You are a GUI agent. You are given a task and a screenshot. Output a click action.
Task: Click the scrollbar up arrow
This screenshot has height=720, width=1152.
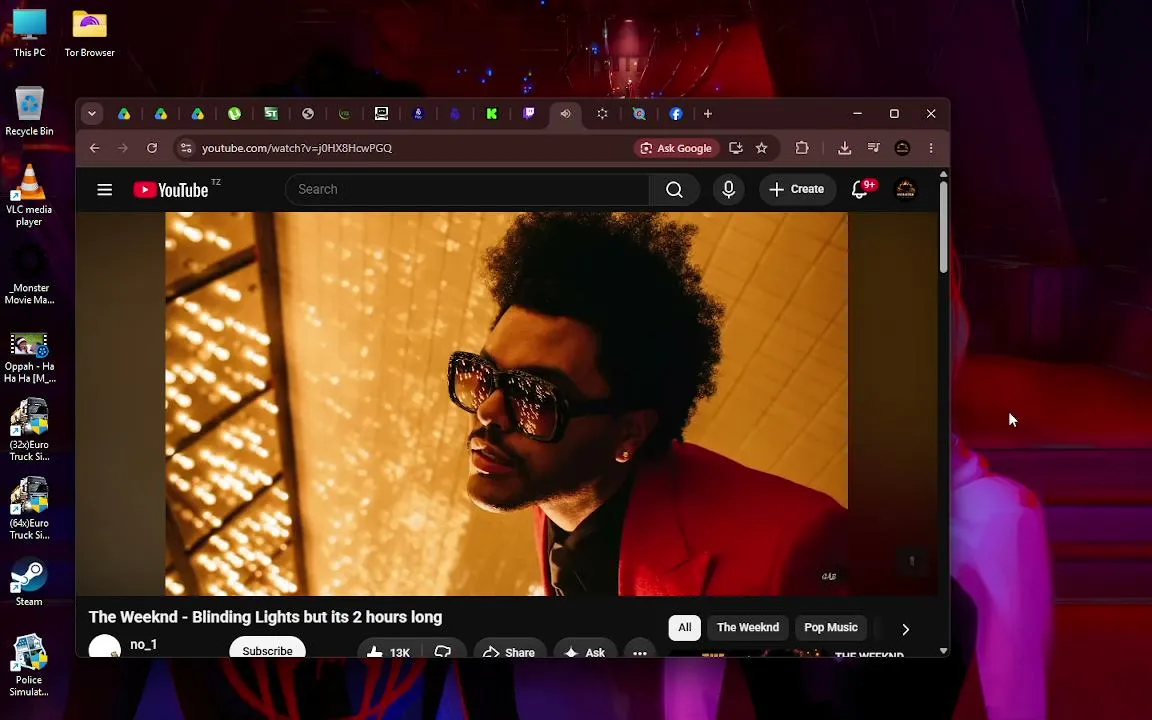[x=943, y=174]
